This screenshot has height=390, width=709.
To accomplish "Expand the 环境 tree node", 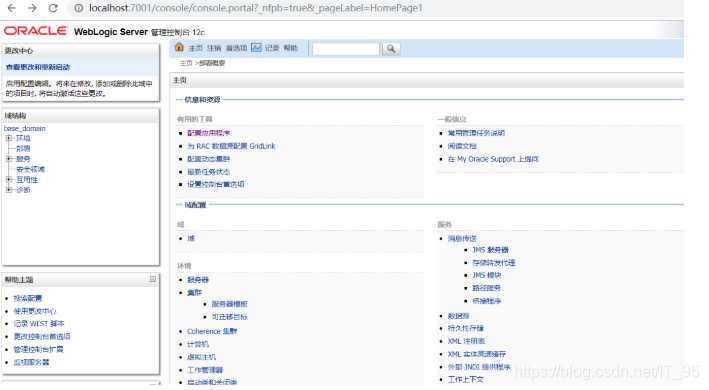I will pyautogui.click(x=9, y=138).
